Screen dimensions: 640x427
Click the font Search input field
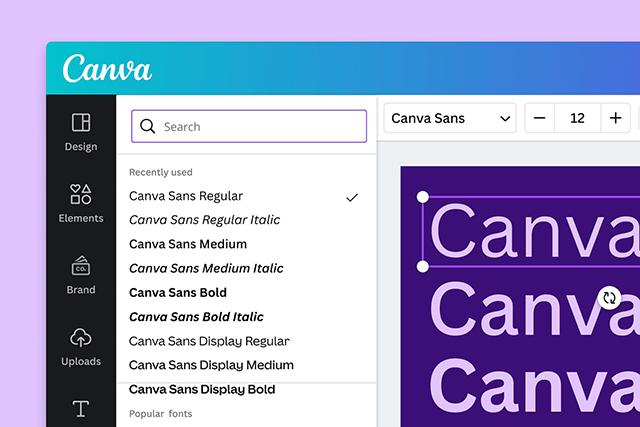pos(249,127)
